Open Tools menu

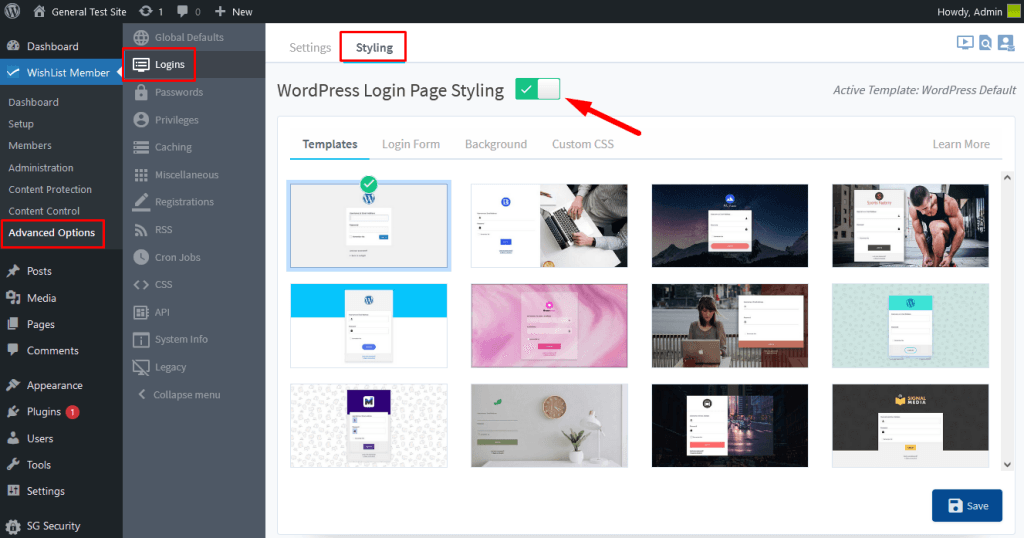click(29, 465)
